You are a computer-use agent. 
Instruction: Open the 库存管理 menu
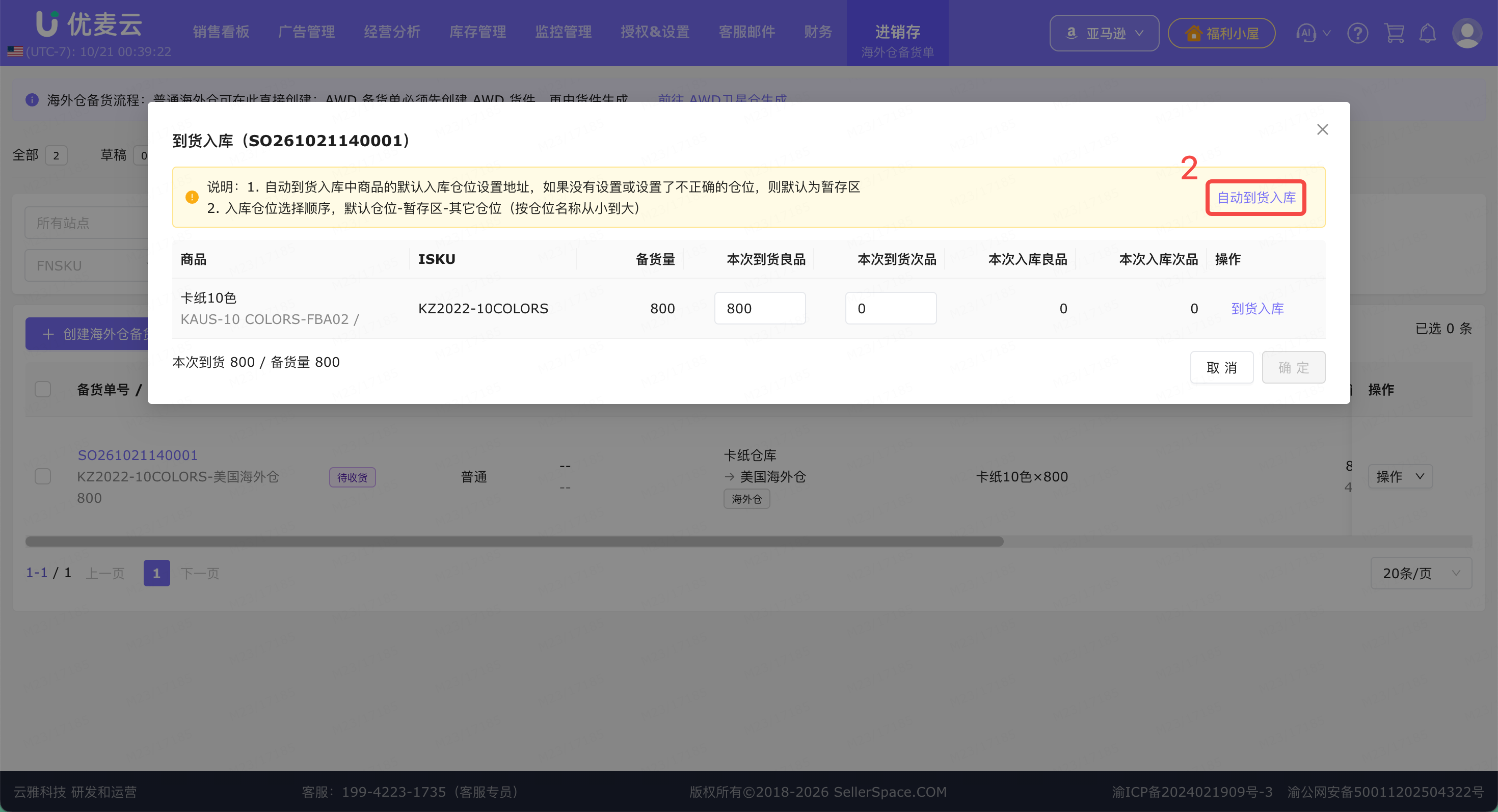477,32
